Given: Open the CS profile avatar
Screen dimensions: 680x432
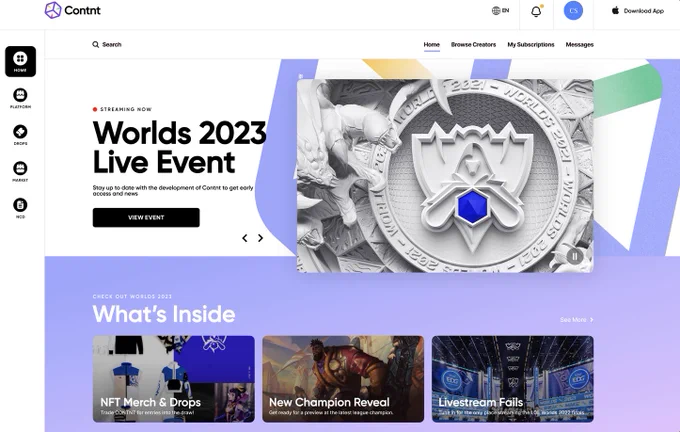Looking at the screenshot, I should [573, 10].
